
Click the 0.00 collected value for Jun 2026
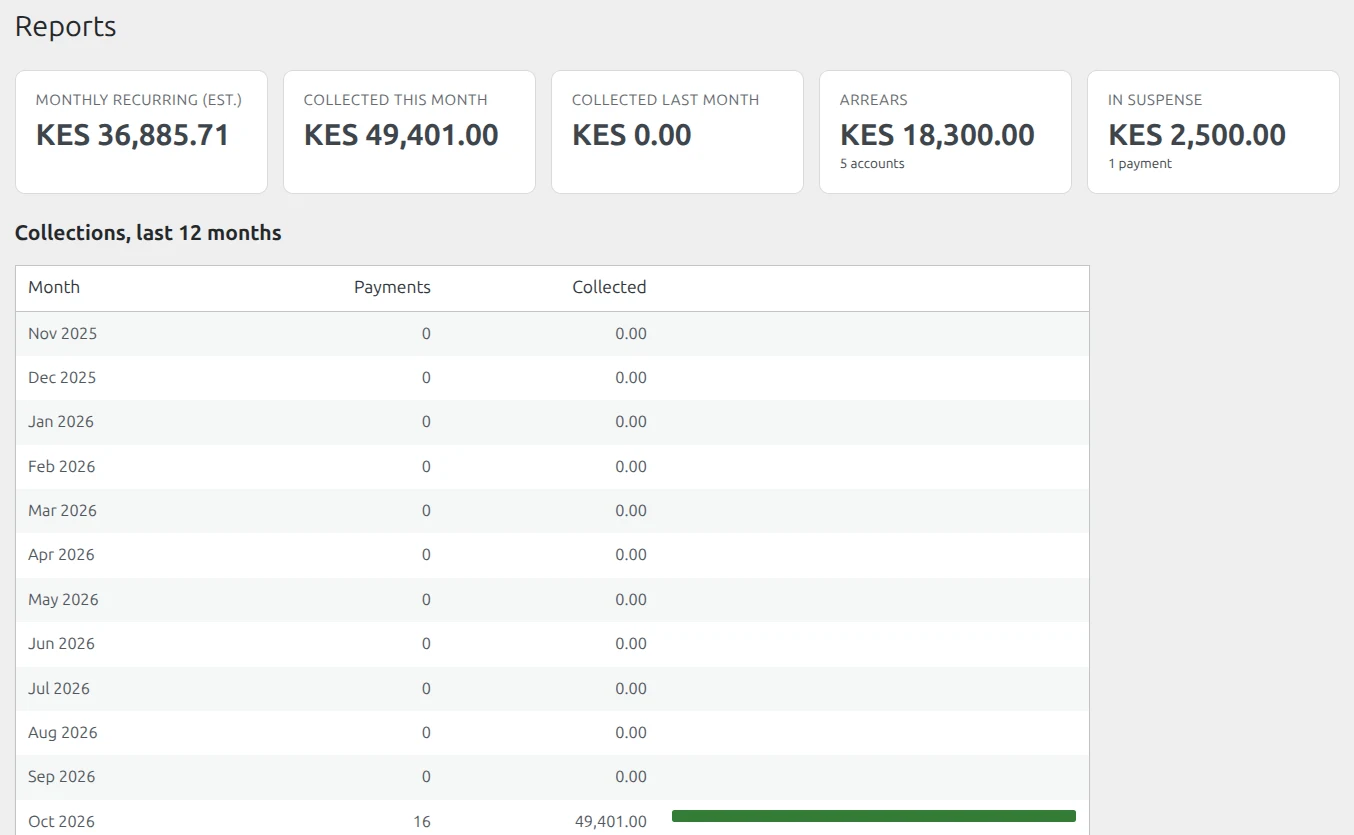(x=631, y=644)
